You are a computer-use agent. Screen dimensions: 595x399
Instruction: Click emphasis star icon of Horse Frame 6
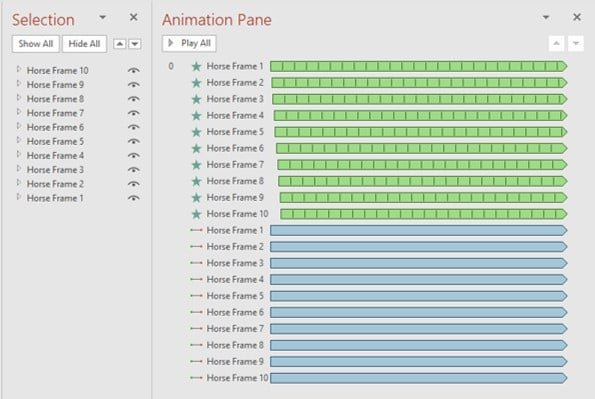[x=196, y=148]
